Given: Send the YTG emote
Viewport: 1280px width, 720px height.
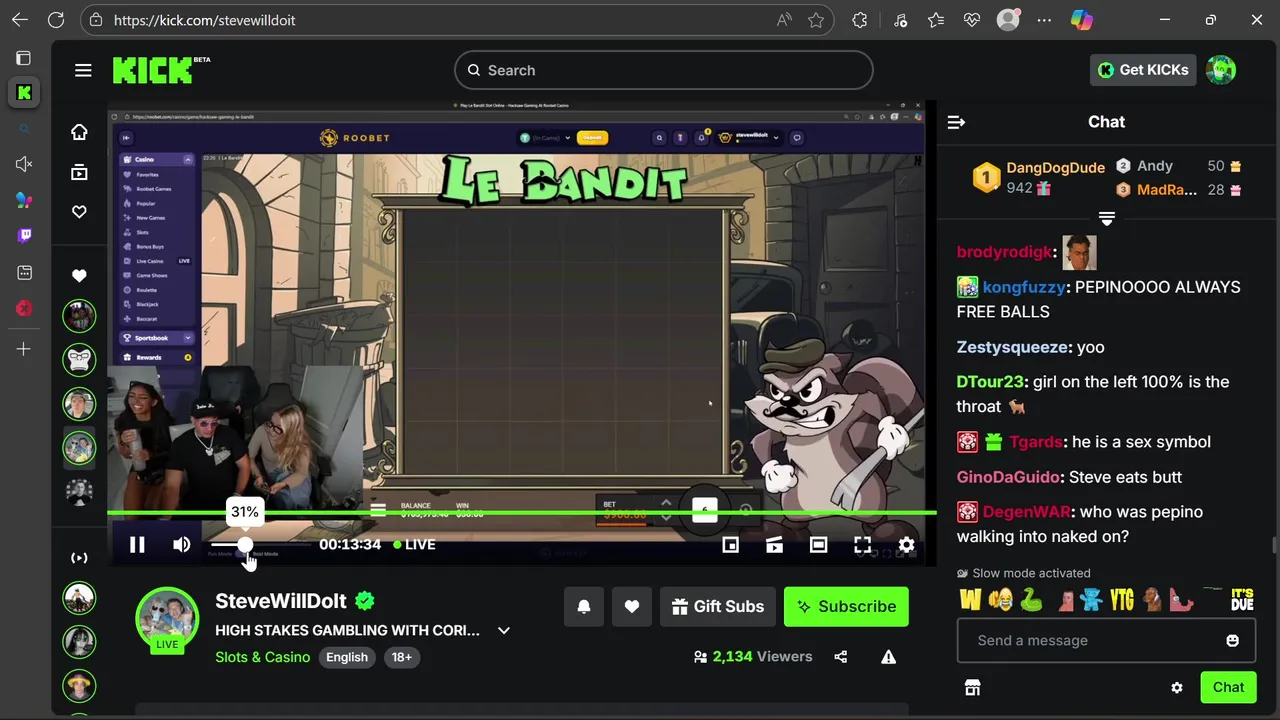Looking at the screenshot, I should pyautogui.click(x=1122, y=600).
